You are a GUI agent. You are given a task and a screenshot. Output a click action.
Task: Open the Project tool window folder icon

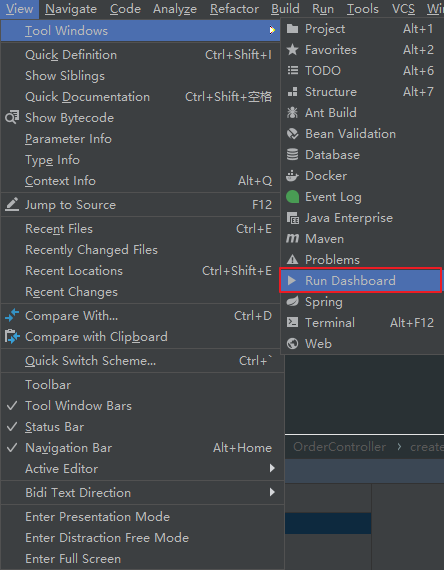pos(292,29)
